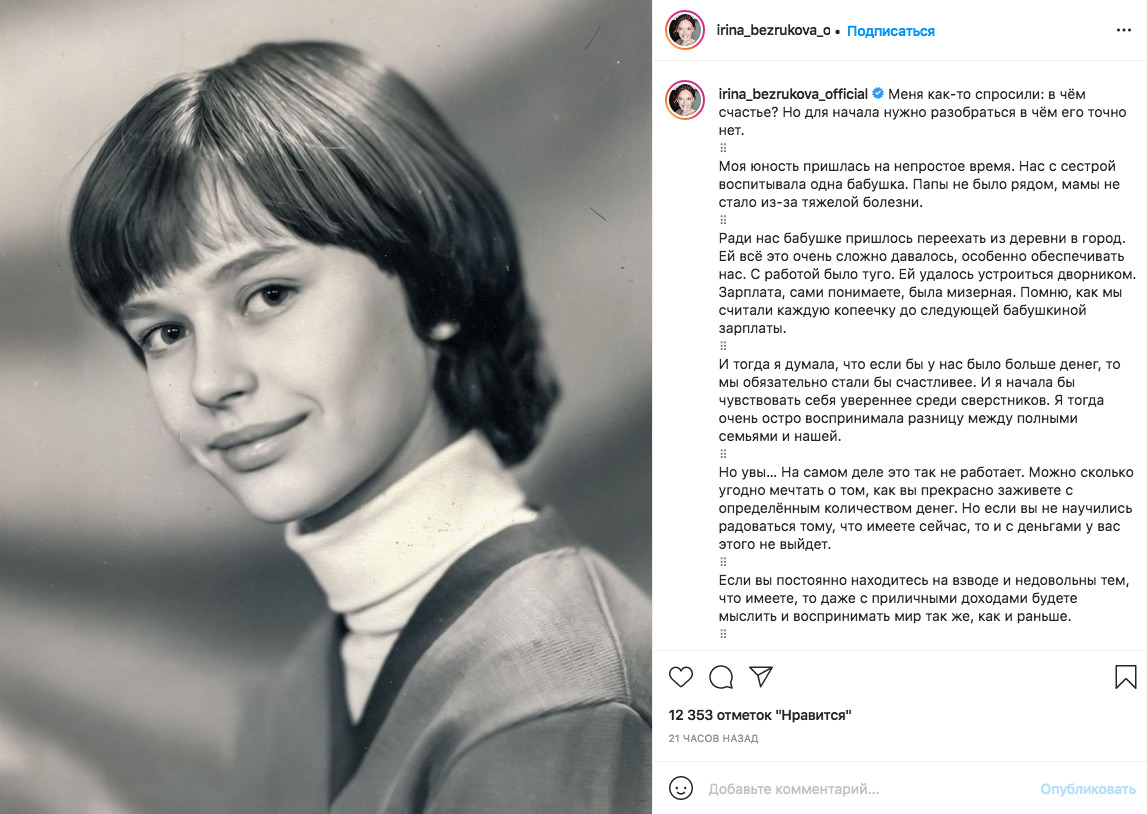Click the small profile avatar in post header
This screenshot has height=814, width=1147.
pos(685,31)
